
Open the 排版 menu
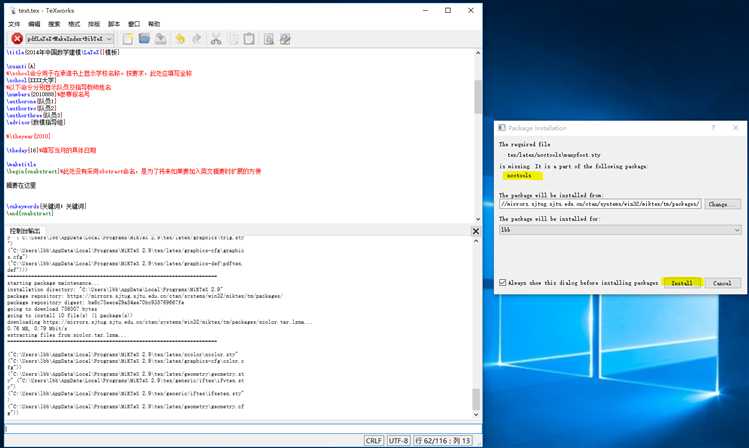pyautogui.click(x=94, y=24)
